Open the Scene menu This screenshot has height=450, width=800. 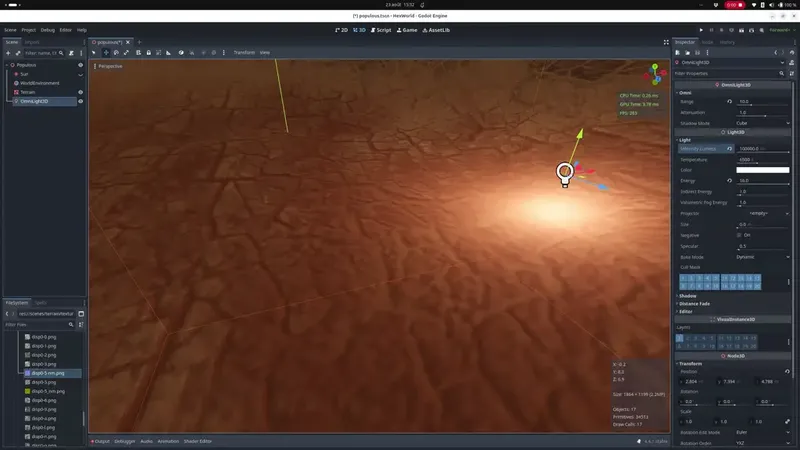pos(10,30)
